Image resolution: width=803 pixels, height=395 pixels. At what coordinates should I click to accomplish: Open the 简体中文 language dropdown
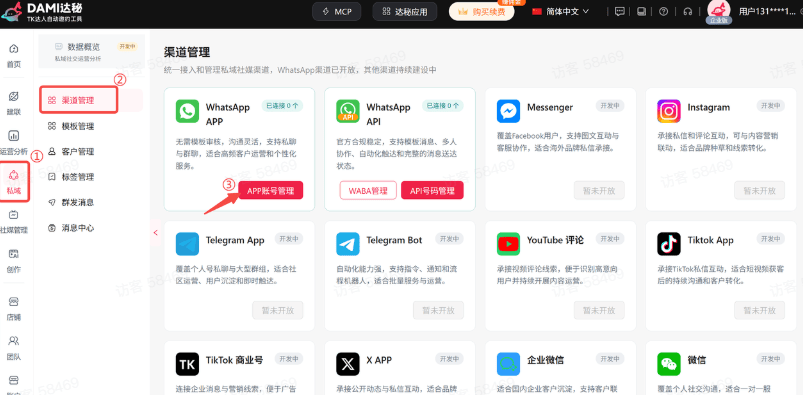pyautogui.click(x=561, y=11)
